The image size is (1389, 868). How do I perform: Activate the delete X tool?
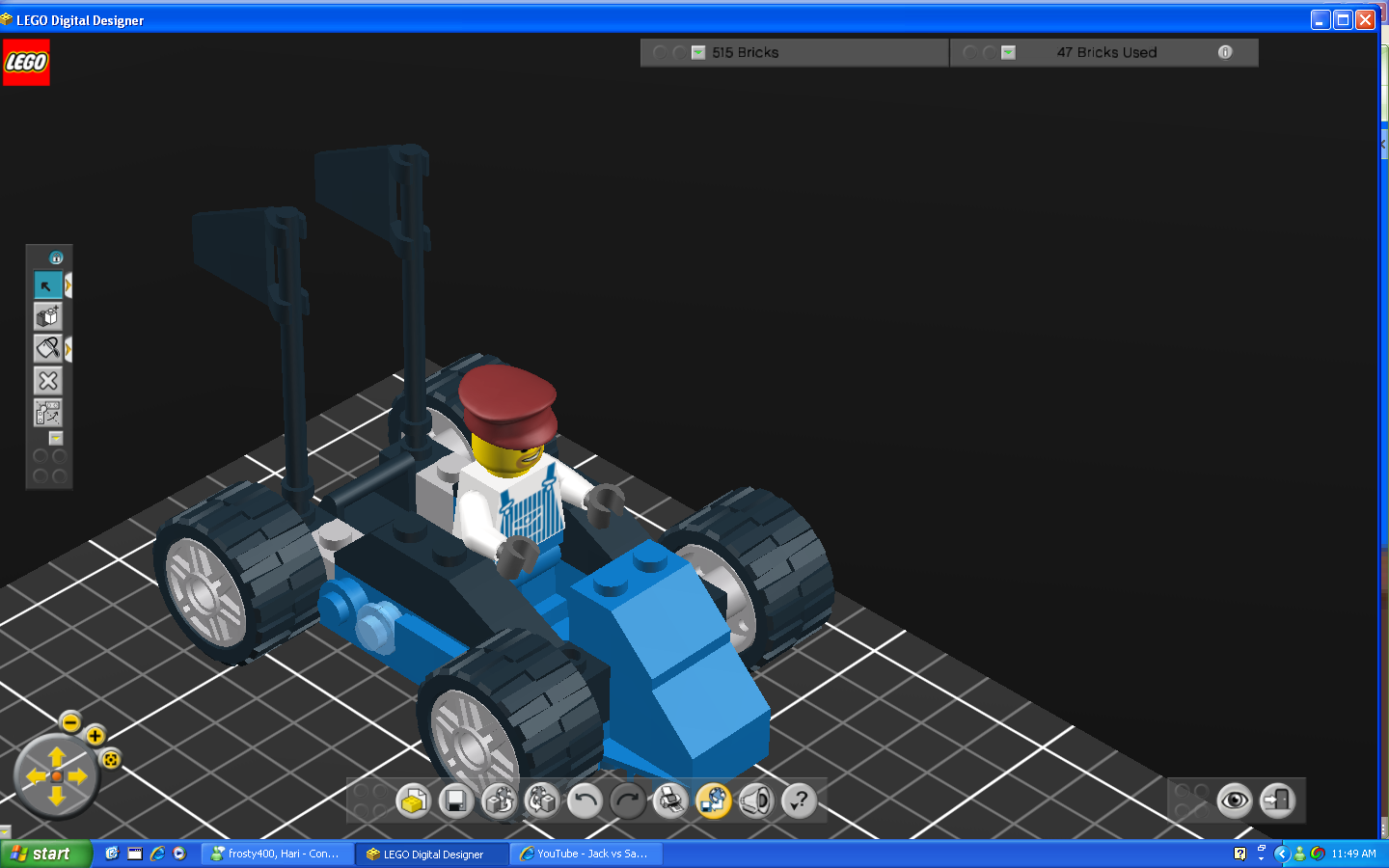(47, 380)
